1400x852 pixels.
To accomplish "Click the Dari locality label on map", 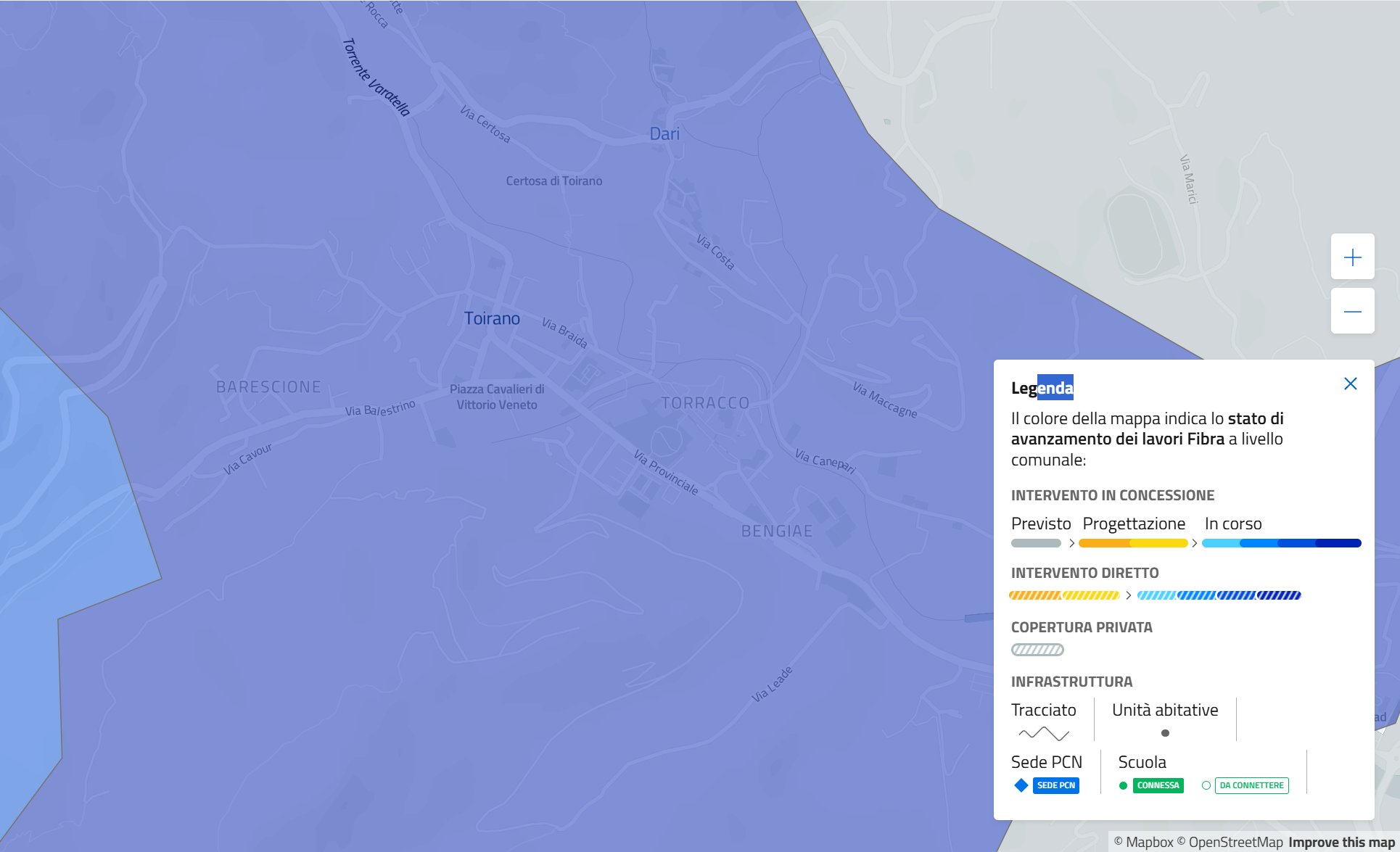I will coord(664,134).
